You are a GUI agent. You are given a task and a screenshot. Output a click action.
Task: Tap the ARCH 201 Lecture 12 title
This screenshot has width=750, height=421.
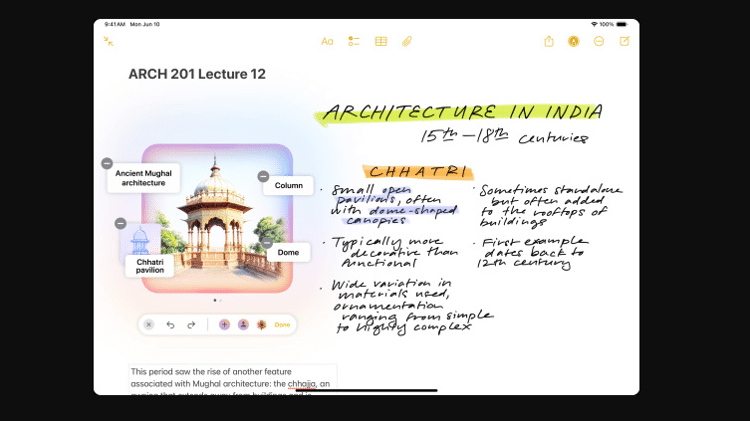point(197,74)
